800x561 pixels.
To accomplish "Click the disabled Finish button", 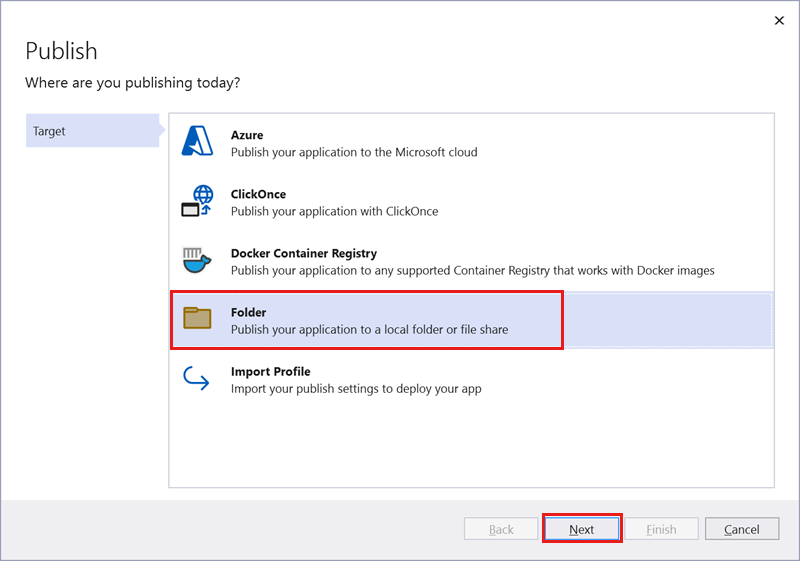I will pyautogui.click(x=661, y=529).
